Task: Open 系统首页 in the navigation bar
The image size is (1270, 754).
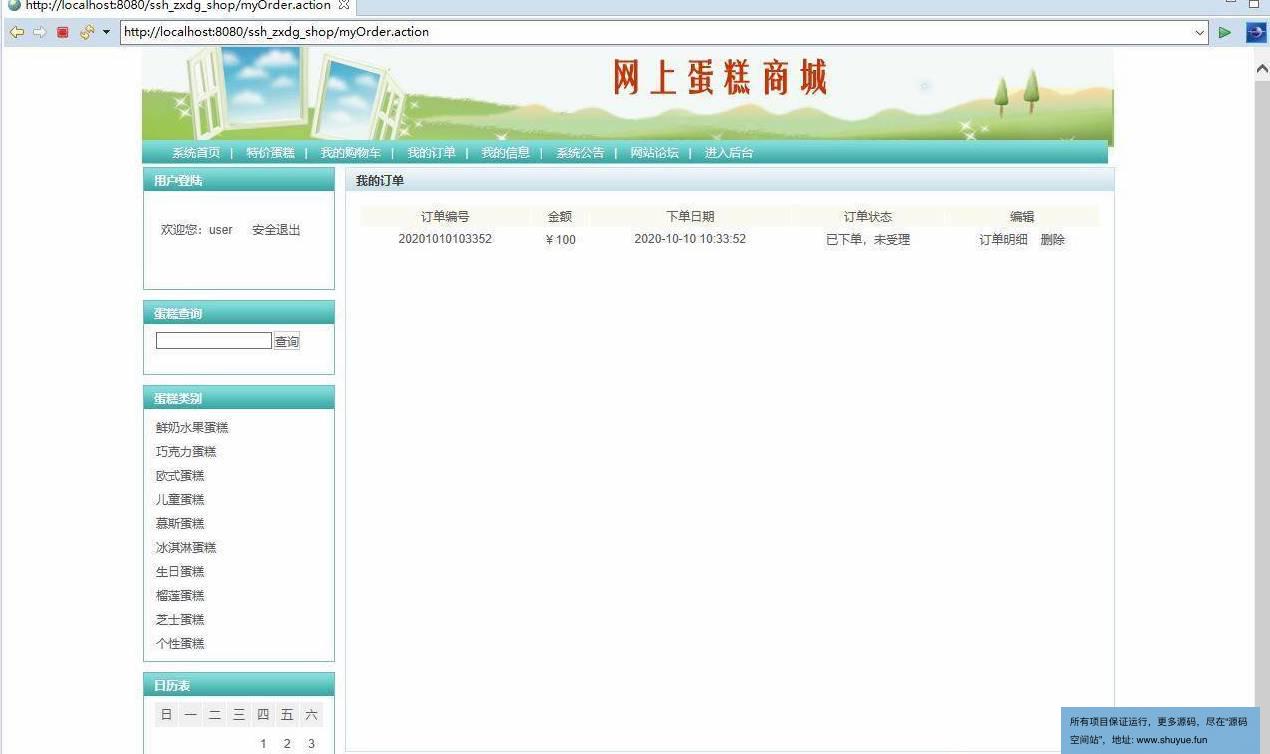Action: click(196, 153)
